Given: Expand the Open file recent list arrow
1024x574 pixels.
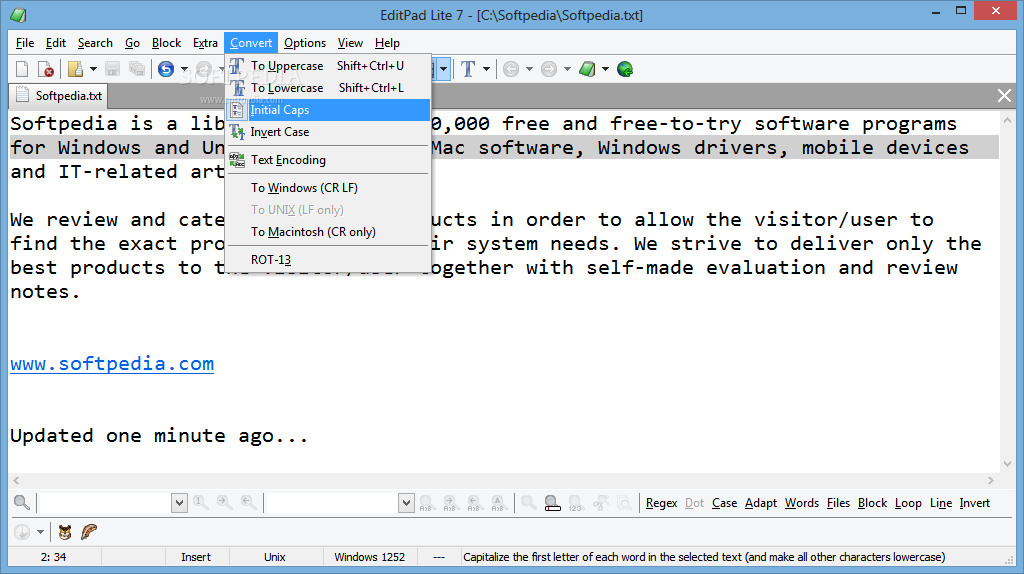Looking at the screenshot, I should [x=93, y=69].
